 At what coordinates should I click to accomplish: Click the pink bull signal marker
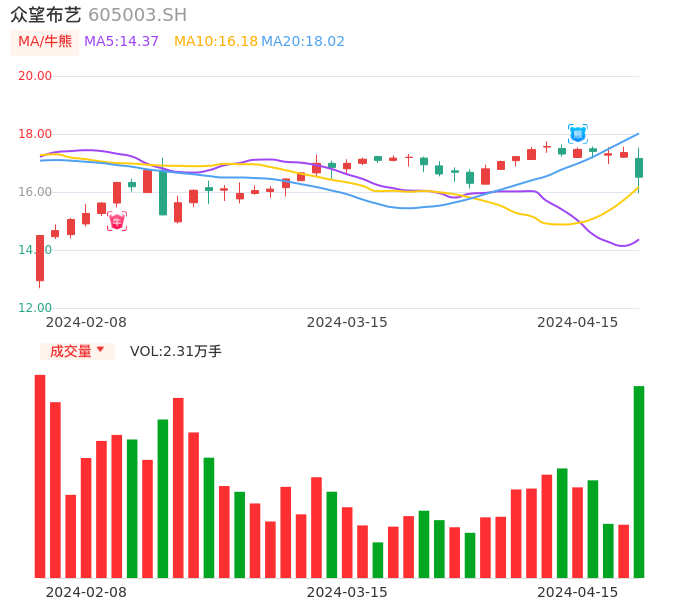[117, 221]
